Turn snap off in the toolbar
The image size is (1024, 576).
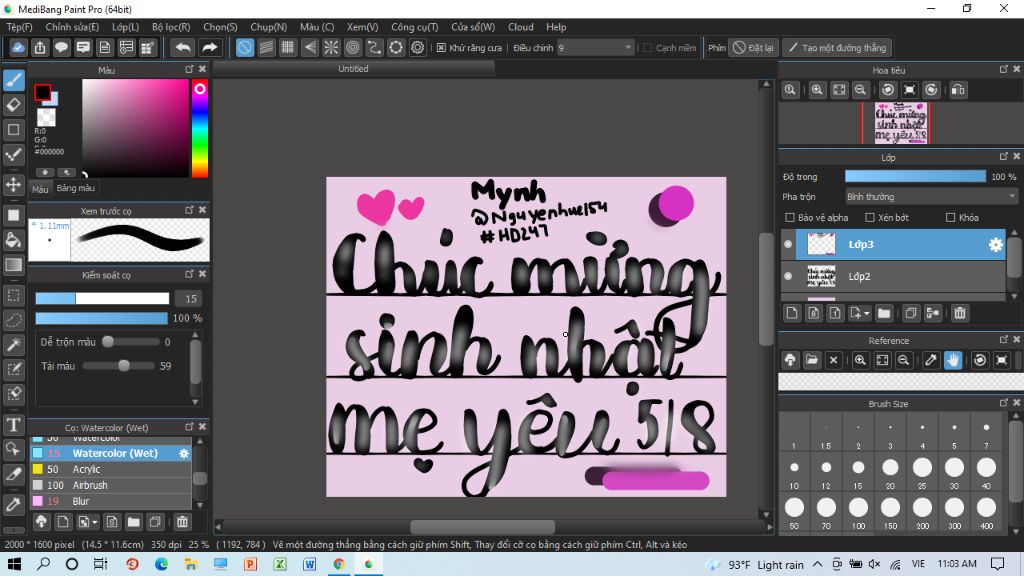[x=245, y=48]
